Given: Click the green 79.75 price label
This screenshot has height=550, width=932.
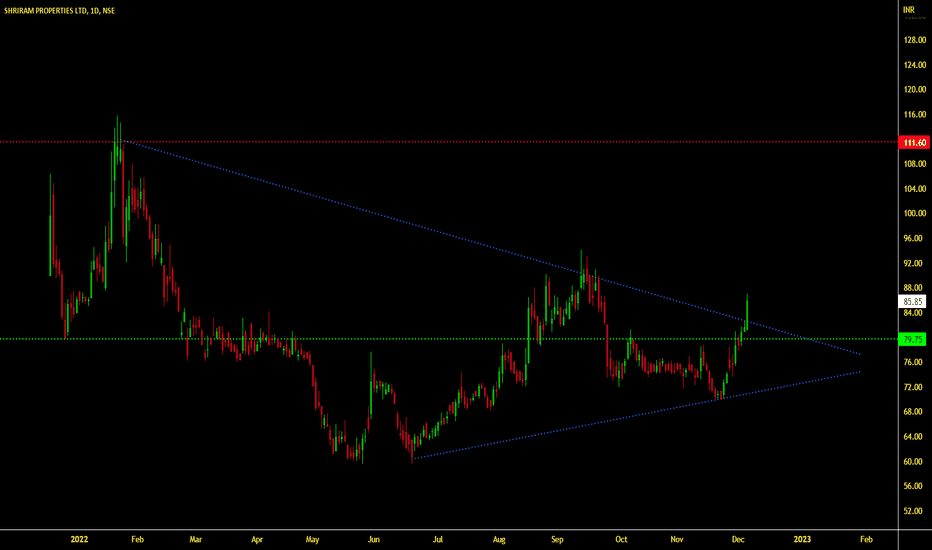Looking at the screenshot, I should pos(912,340).
